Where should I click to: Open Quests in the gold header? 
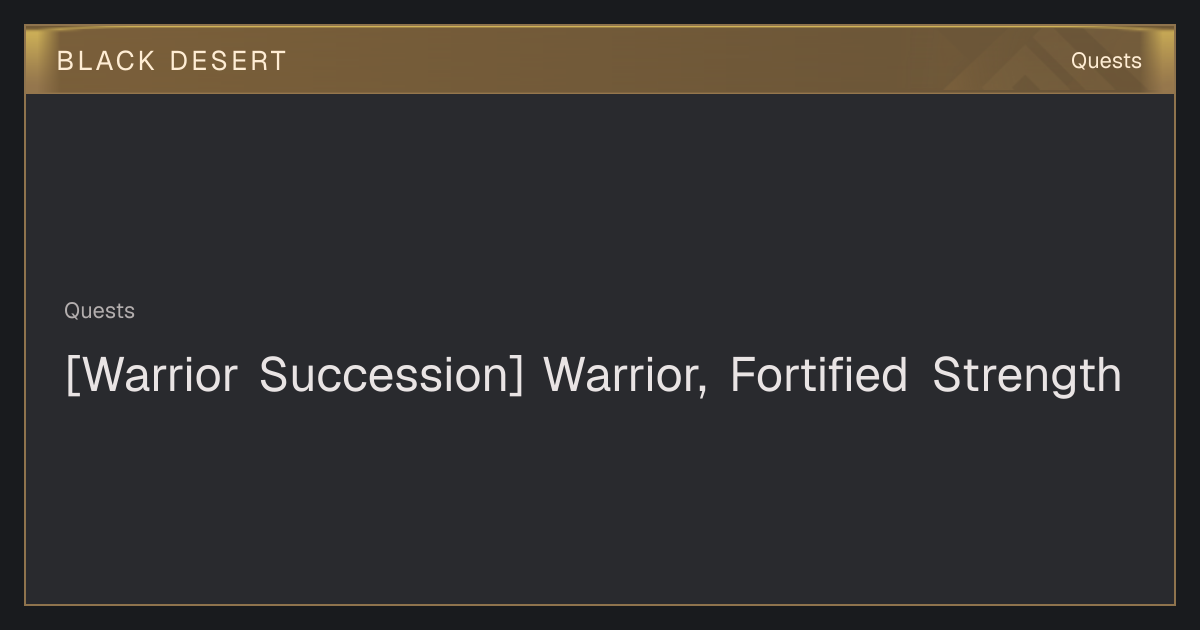click(x=1106, y=61)
